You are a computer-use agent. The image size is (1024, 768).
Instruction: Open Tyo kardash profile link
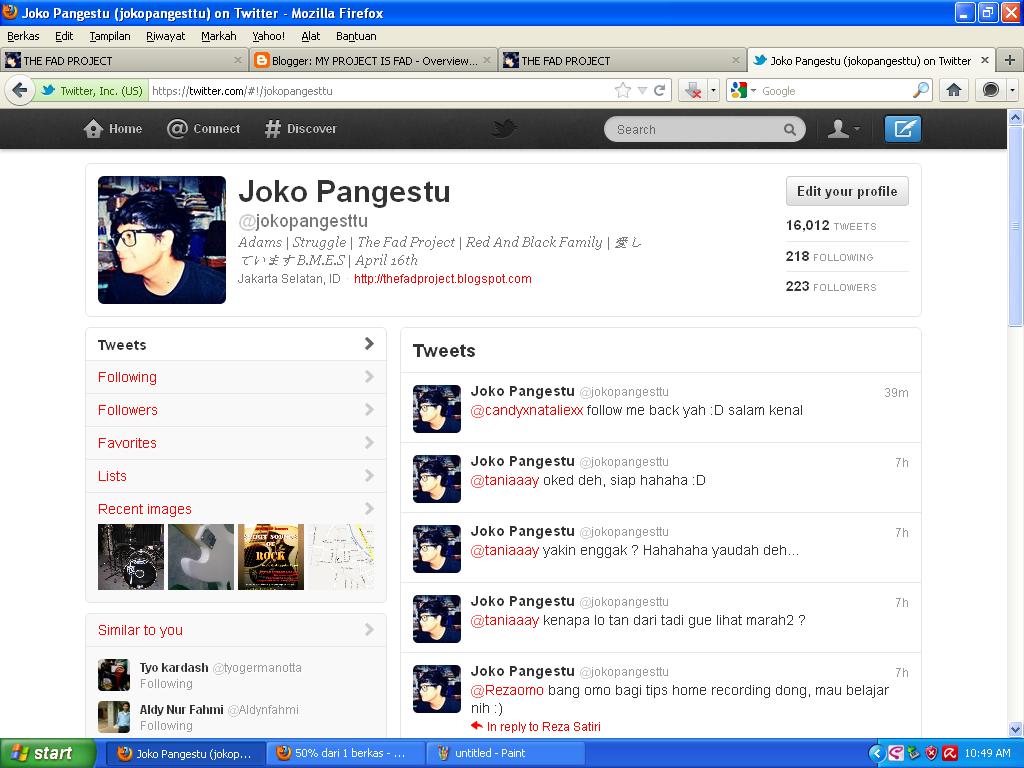pyautogui.click(x=174, y=667)
